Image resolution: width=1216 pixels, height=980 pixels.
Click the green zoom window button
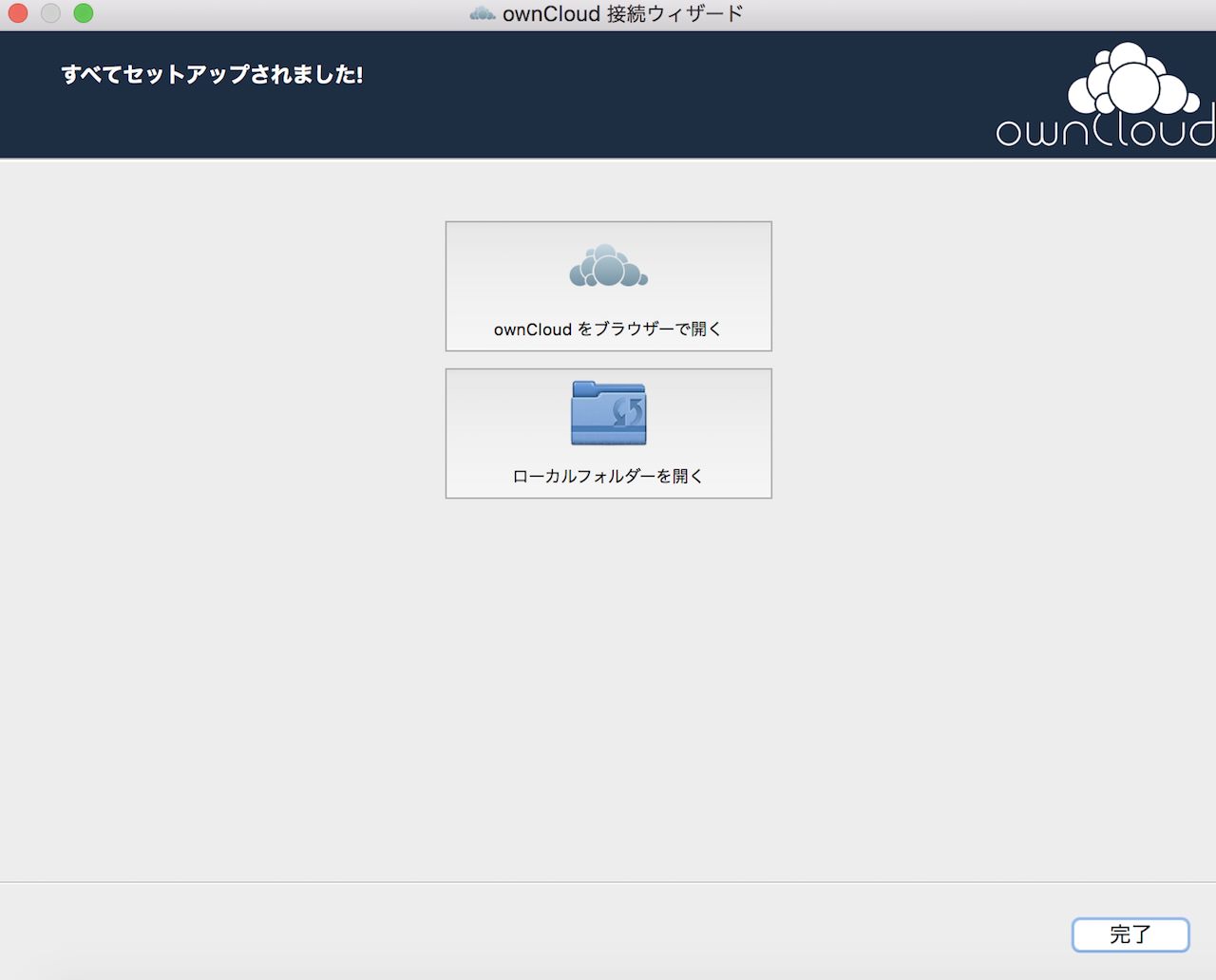coord(84,13)
